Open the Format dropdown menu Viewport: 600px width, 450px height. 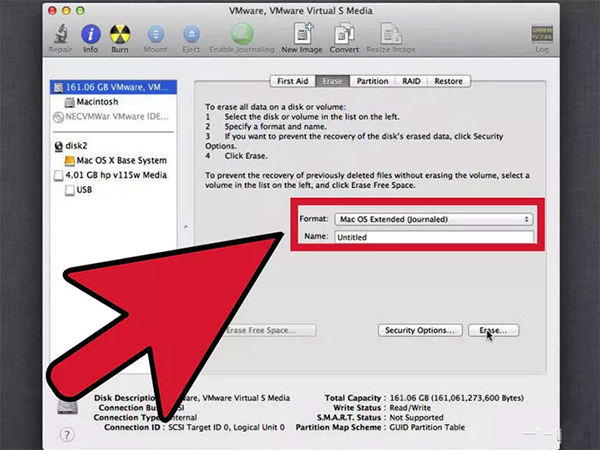click(434, 219)
